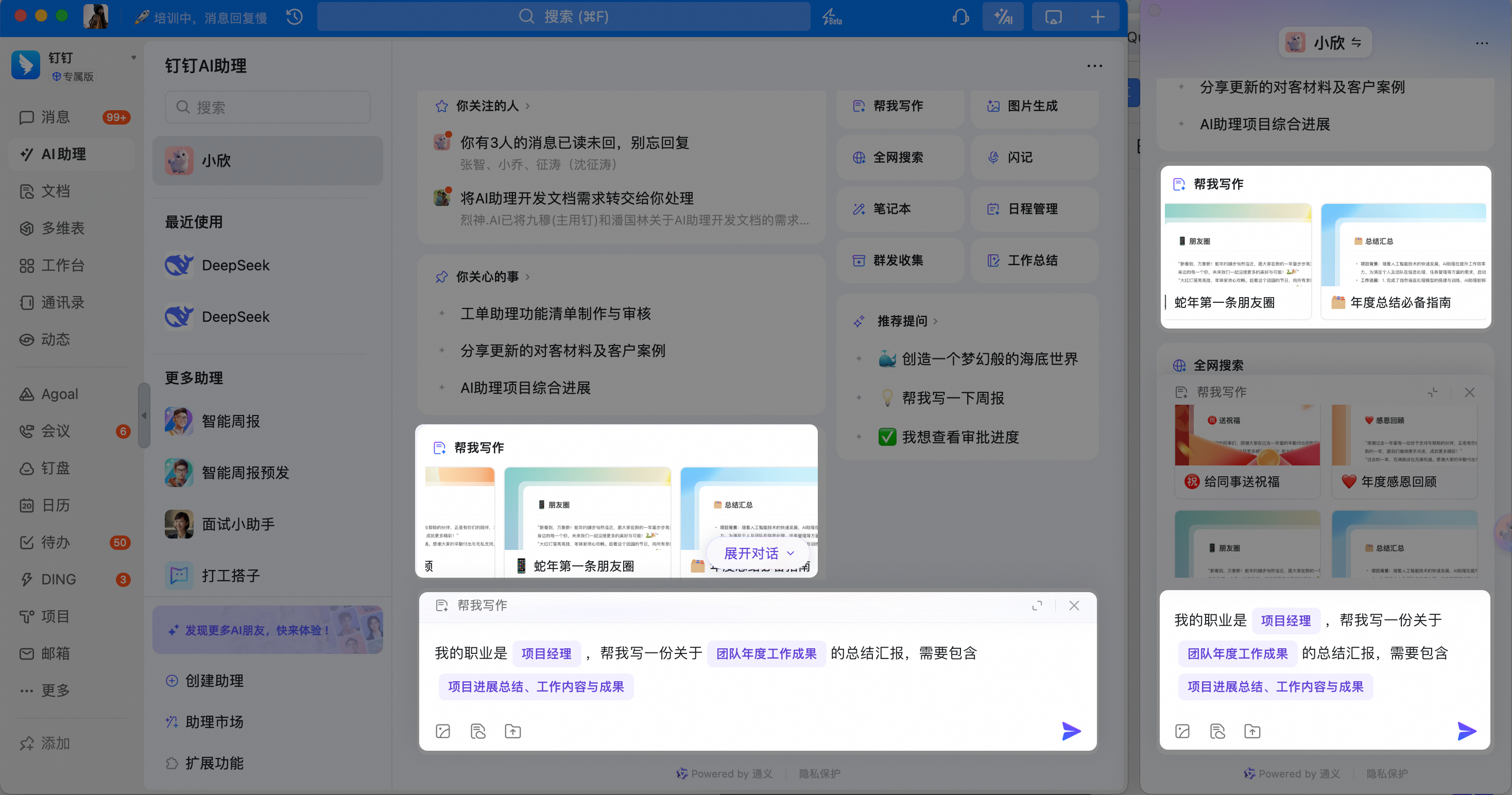The image size is (1512, 795).
Task: Click the 帮我写作 shortcut button
Action: (x=900, y=106)
